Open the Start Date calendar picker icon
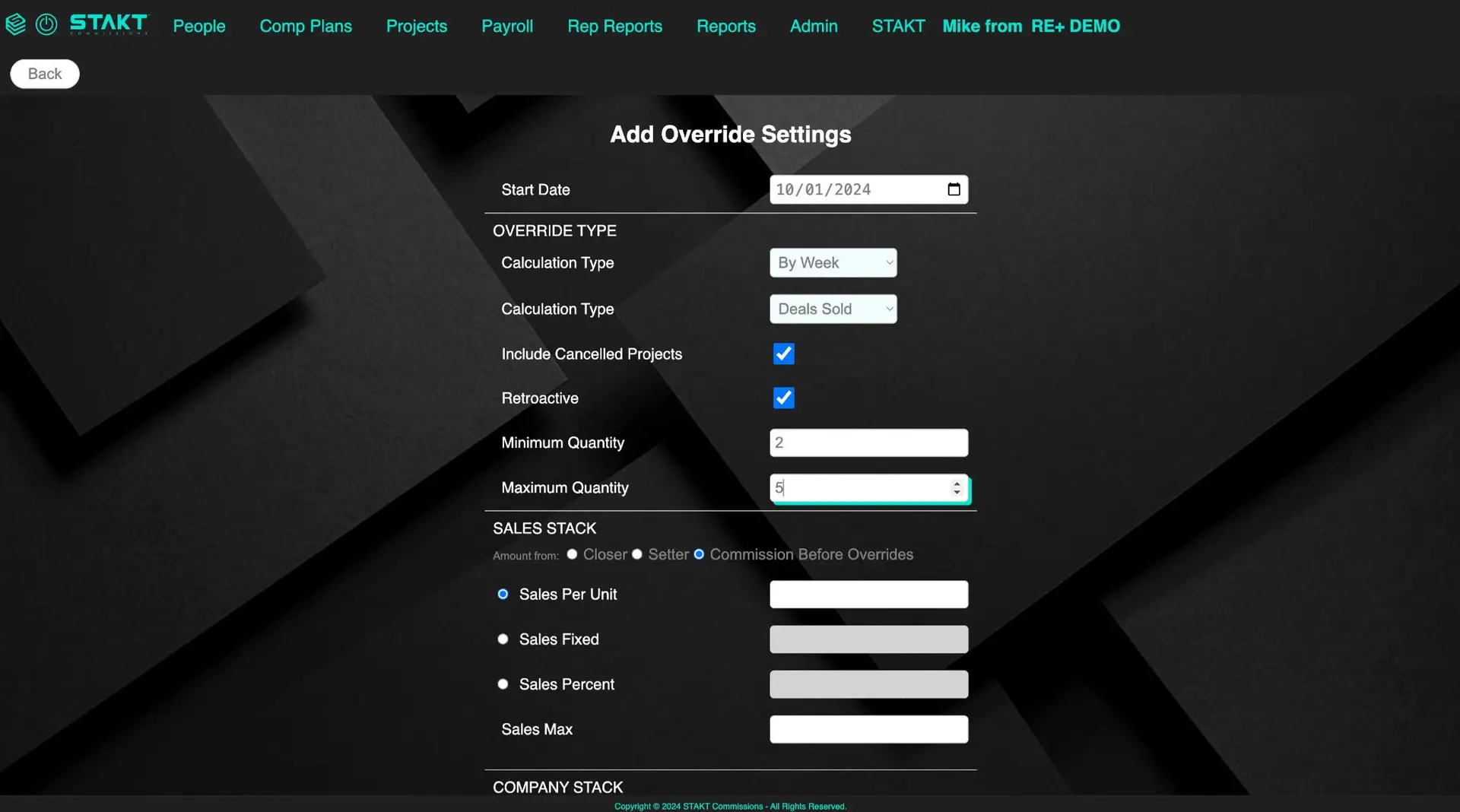Screen dimensions: 1460x812 954,189
